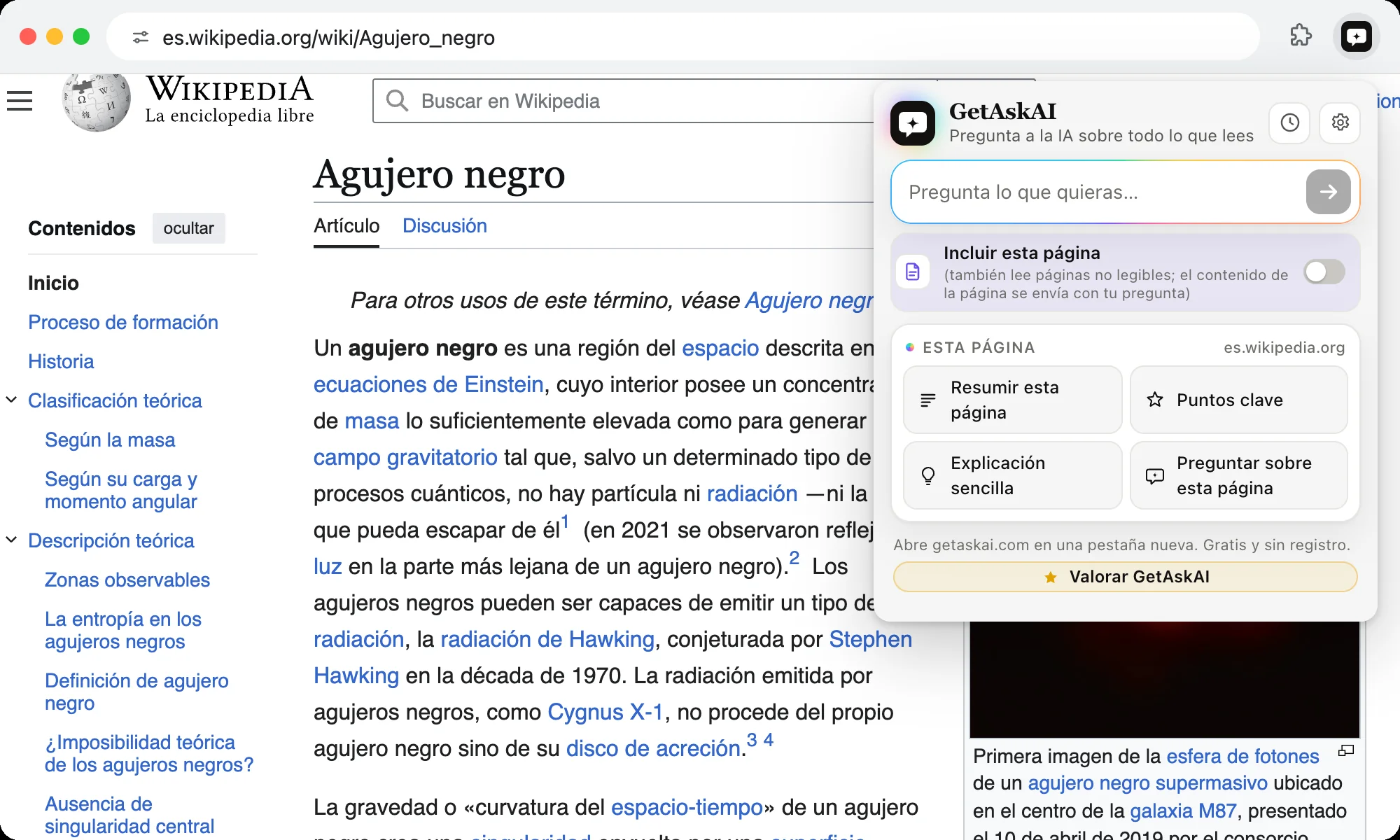Open the browser extensions puzzle icon
Screen dimensions: 1400x840
pyautogui.click(x=1301, y=36)
